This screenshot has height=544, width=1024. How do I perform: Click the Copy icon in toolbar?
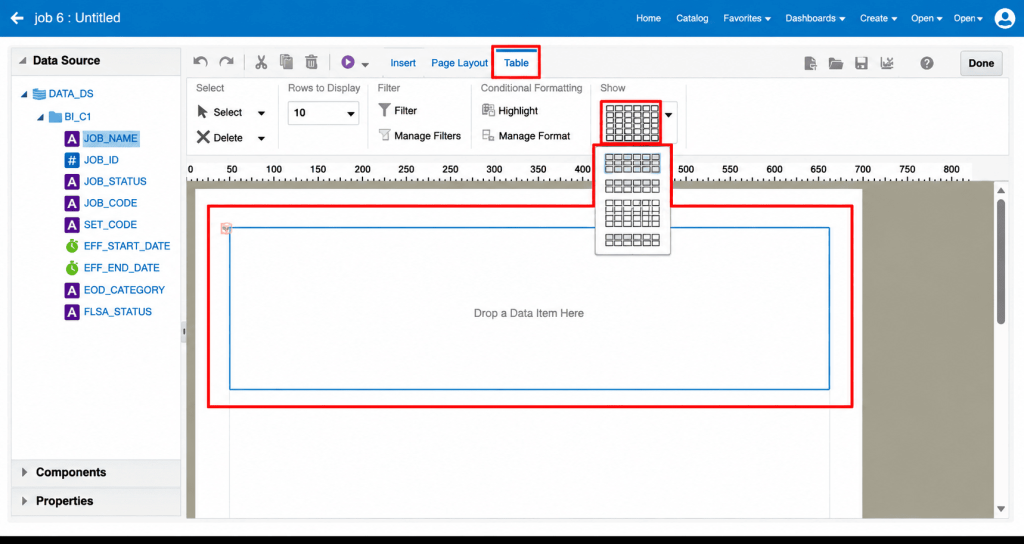point(286,62)
